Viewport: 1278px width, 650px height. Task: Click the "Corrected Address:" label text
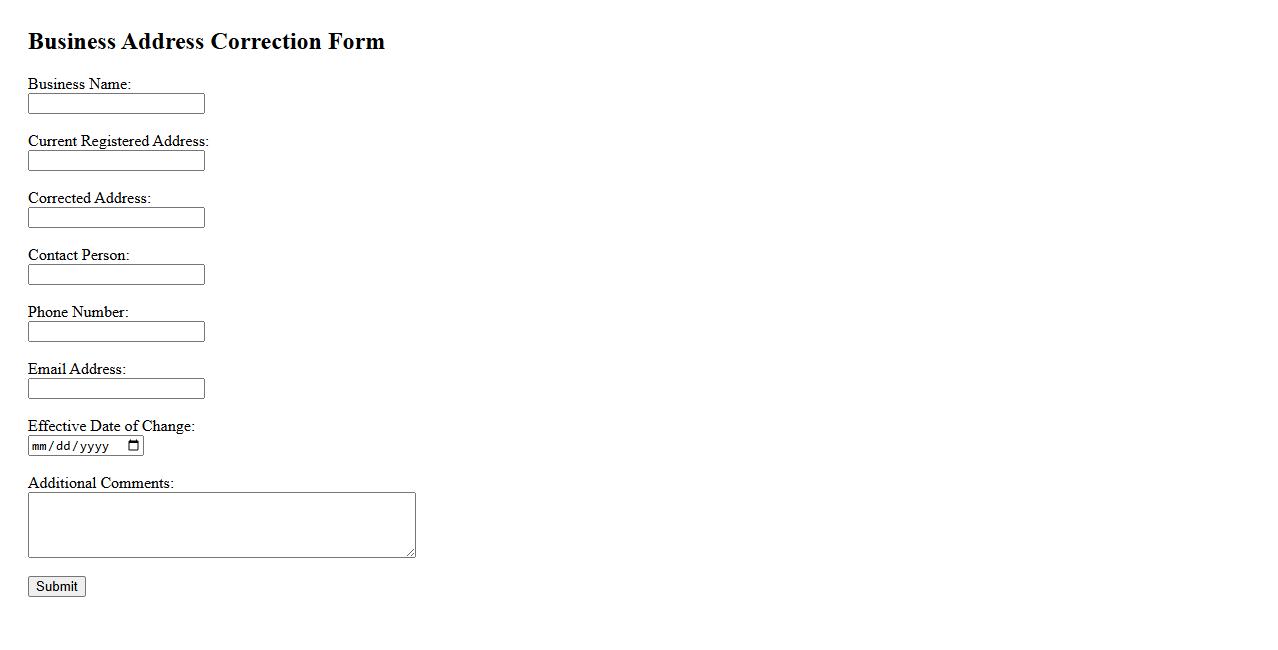[89, 198]
